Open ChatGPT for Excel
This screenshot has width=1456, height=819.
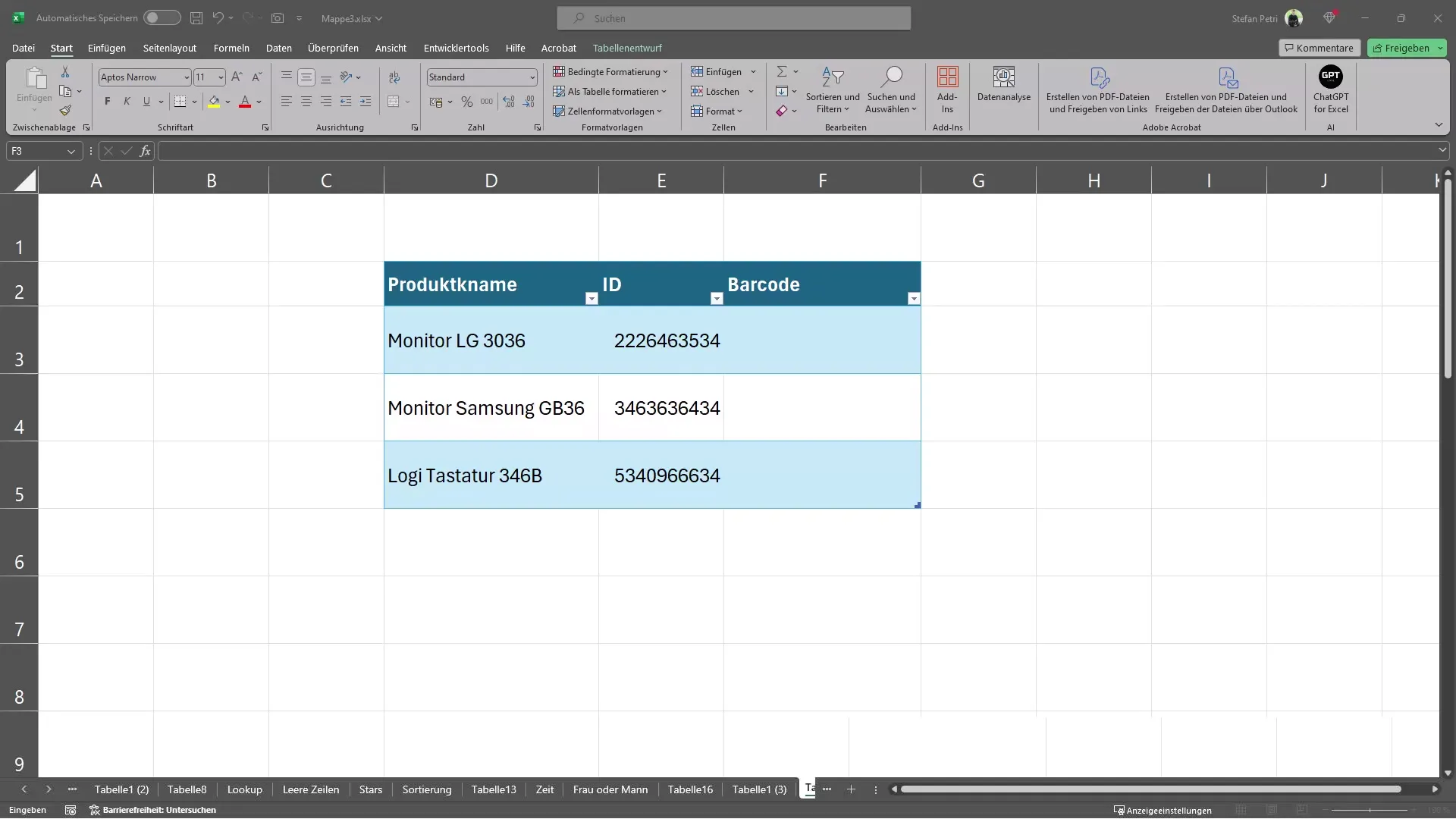click(1331, 89)
